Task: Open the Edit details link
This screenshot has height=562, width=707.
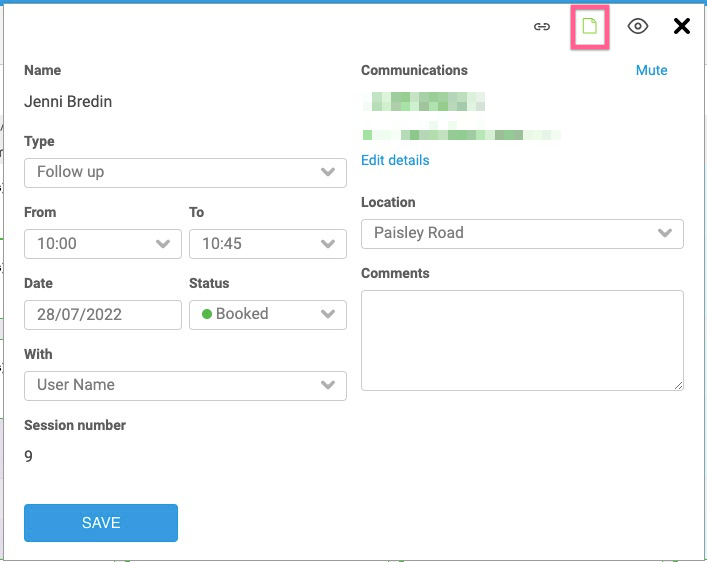Action: coord(395,160)
